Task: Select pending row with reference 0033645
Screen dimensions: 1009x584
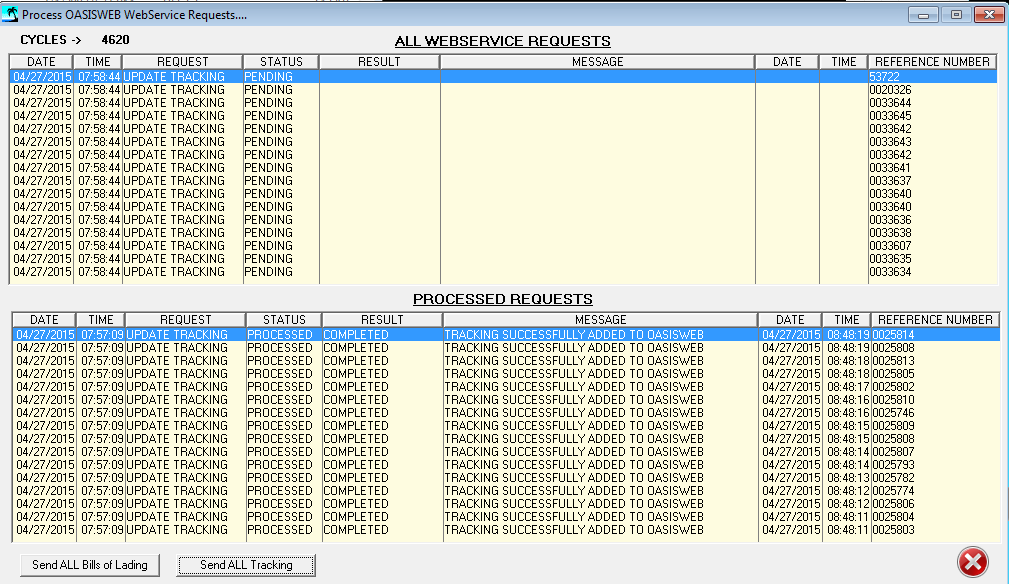Action: (x=504, y=116)
